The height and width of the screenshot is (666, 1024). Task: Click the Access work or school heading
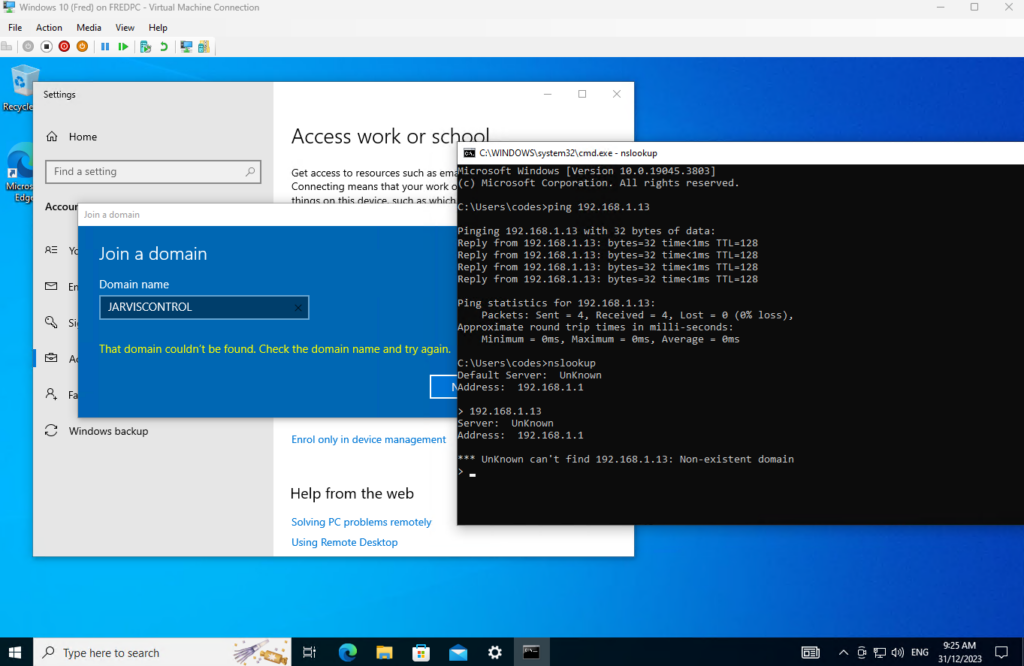[x=390, y=136]
